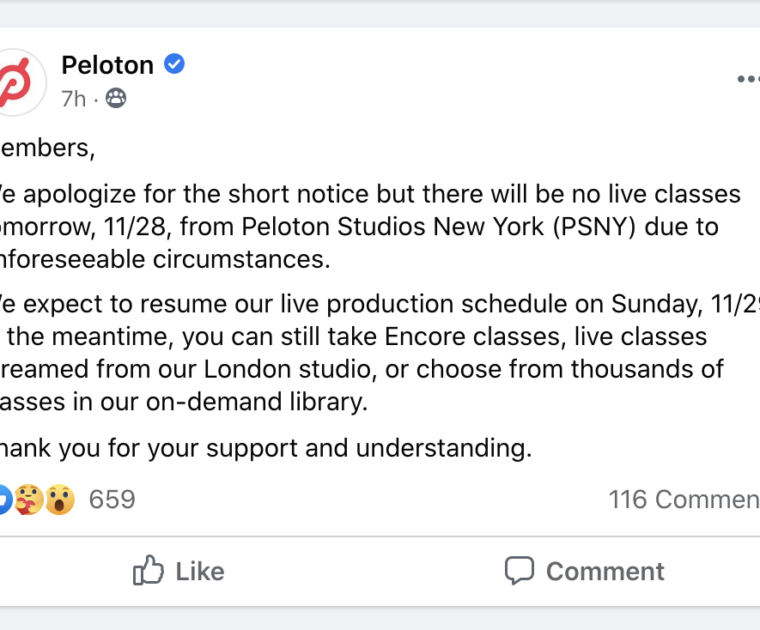Click the speech bubble comment icon

pyautogui.click(x=519, y=571)
